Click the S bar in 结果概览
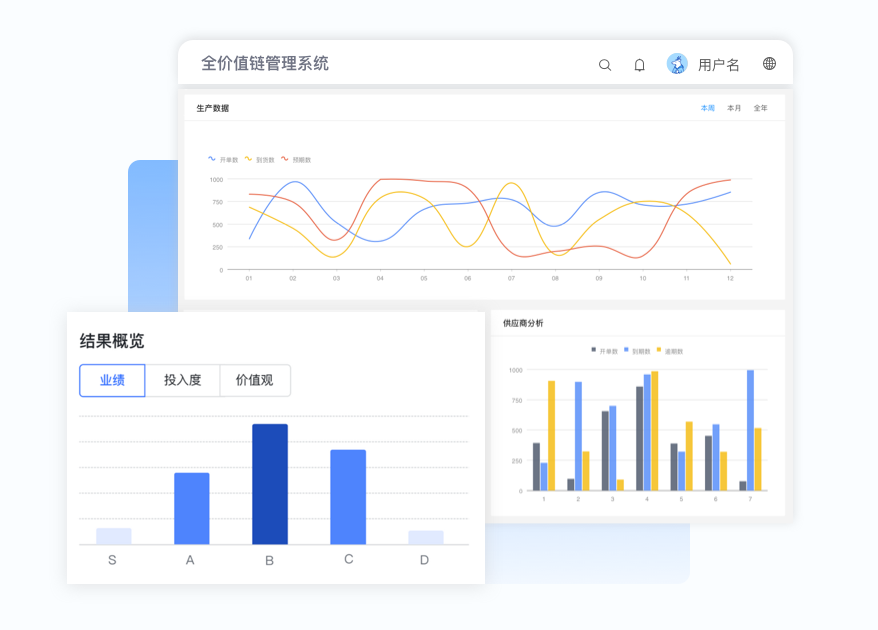Viewport: 878px width, 630px height. click(114, 536)
